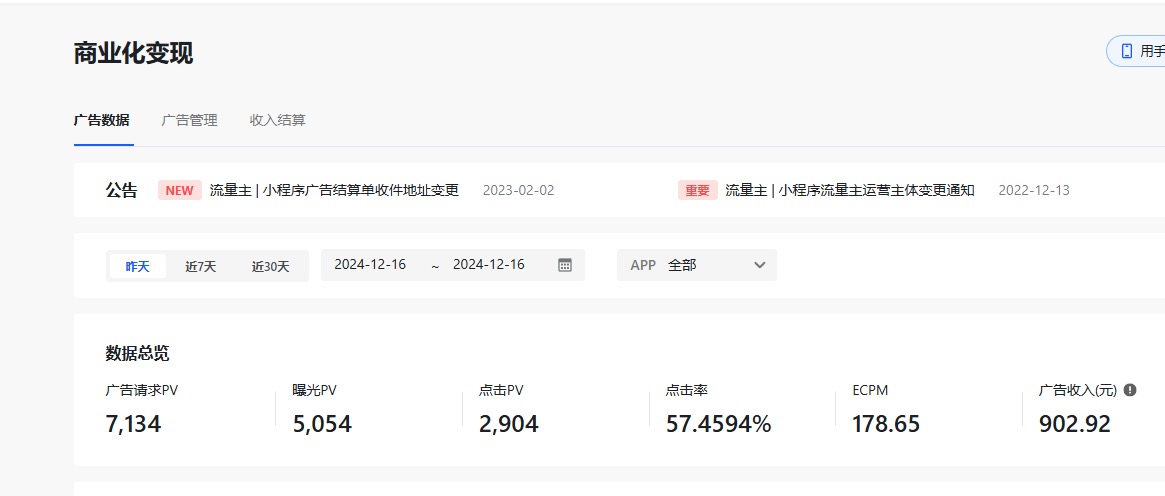
Task: Click the 广告收入 value 902.92
Action: (1075, 424)
